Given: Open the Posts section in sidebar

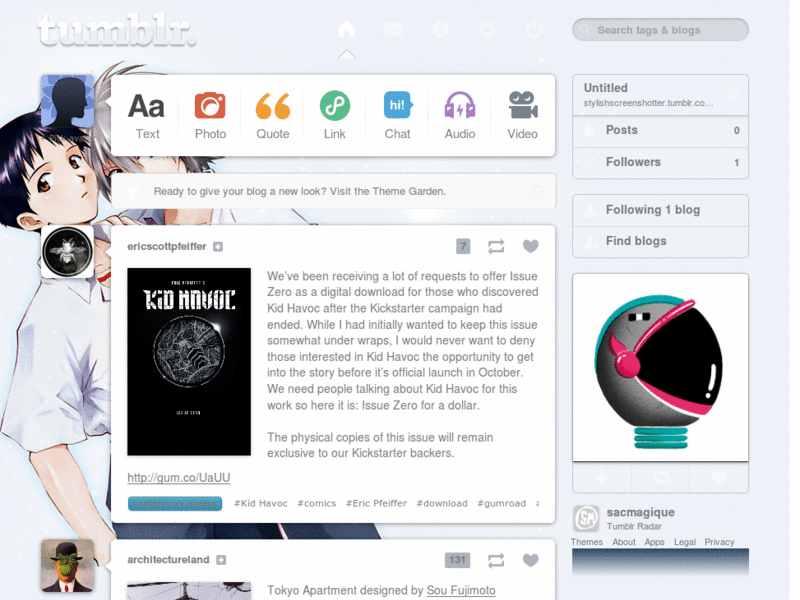Looking at the screenshot, I should [660, 131].
